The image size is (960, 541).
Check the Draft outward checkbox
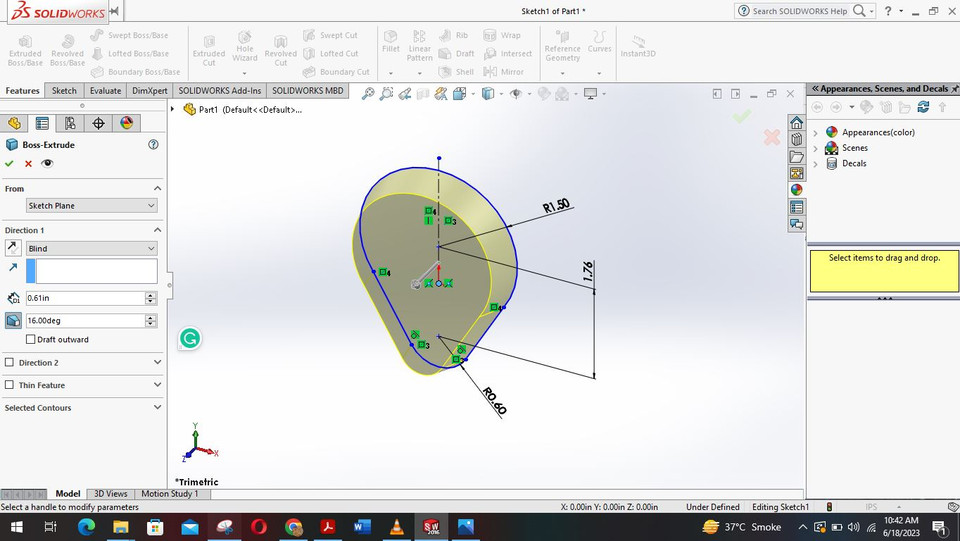click(31, 339)
